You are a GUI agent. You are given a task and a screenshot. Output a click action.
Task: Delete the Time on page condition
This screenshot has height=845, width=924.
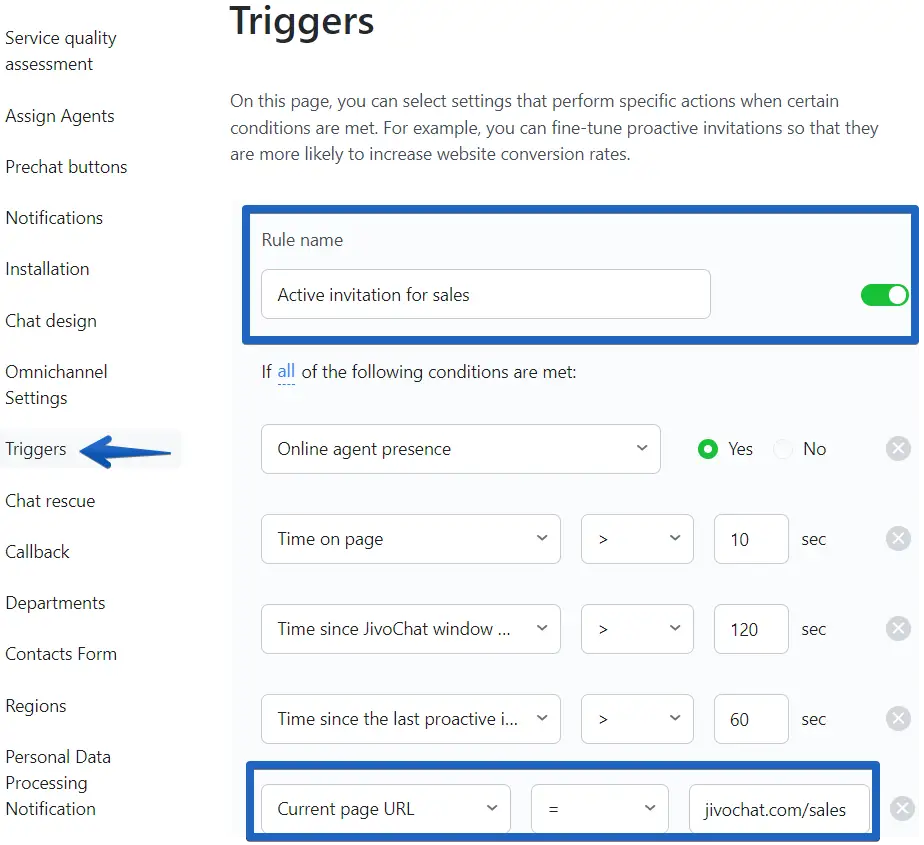(x=898, y=539)
